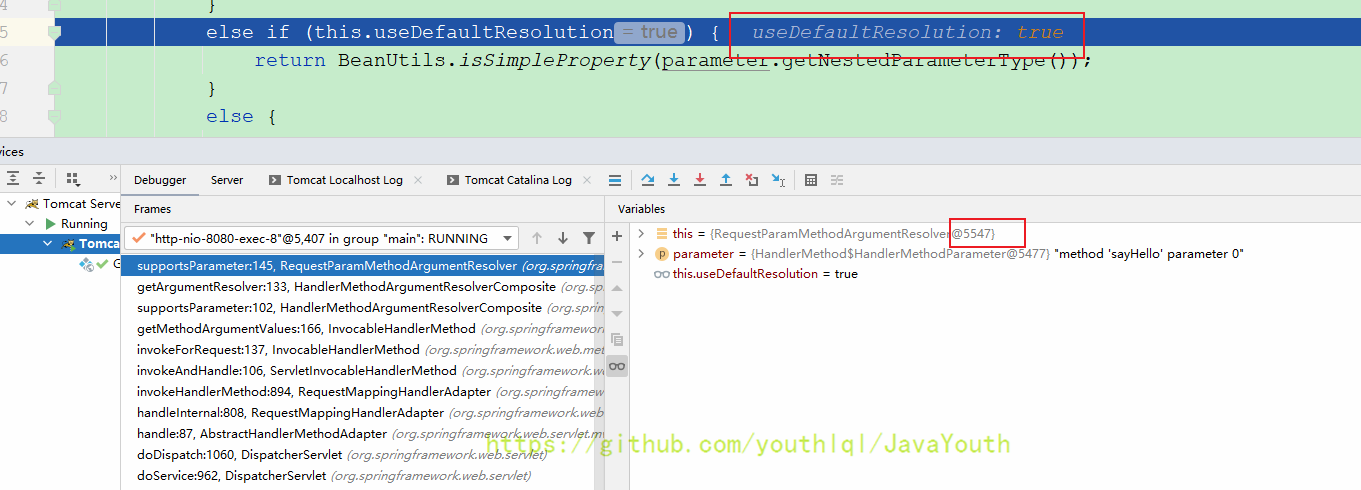Toggle show watches glasses icon in variables
This screenshot has width=1361, height=490.
point(617,366)
